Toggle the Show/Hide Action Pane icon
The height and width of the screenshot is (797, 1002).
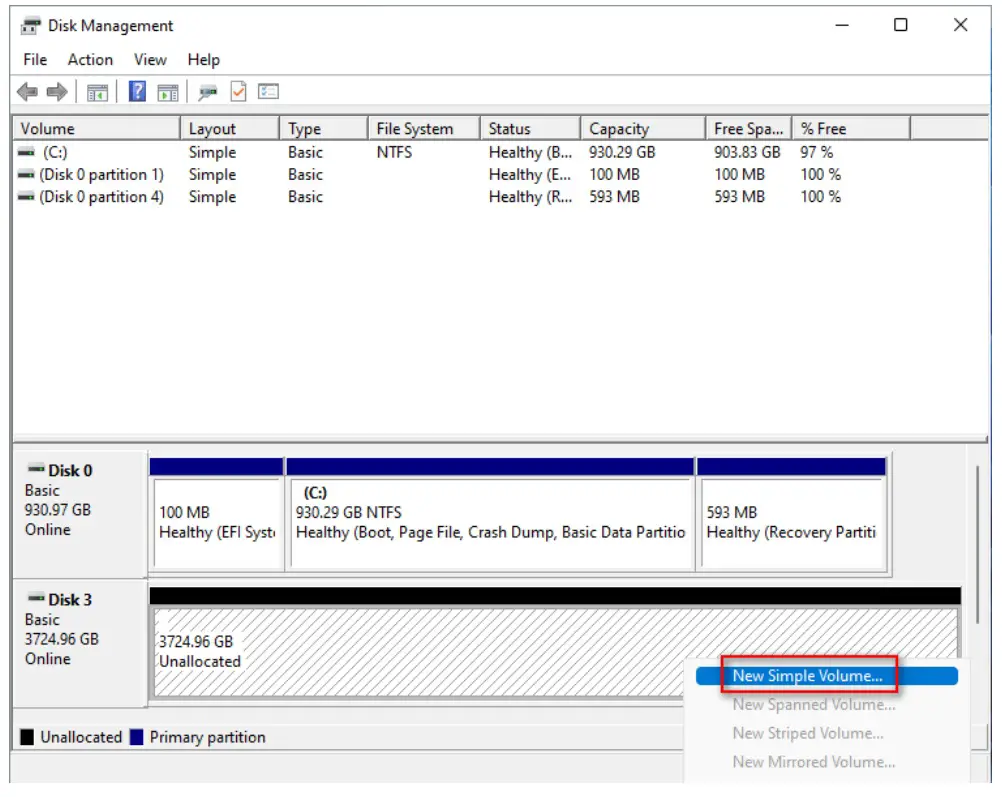pos(168,92)
